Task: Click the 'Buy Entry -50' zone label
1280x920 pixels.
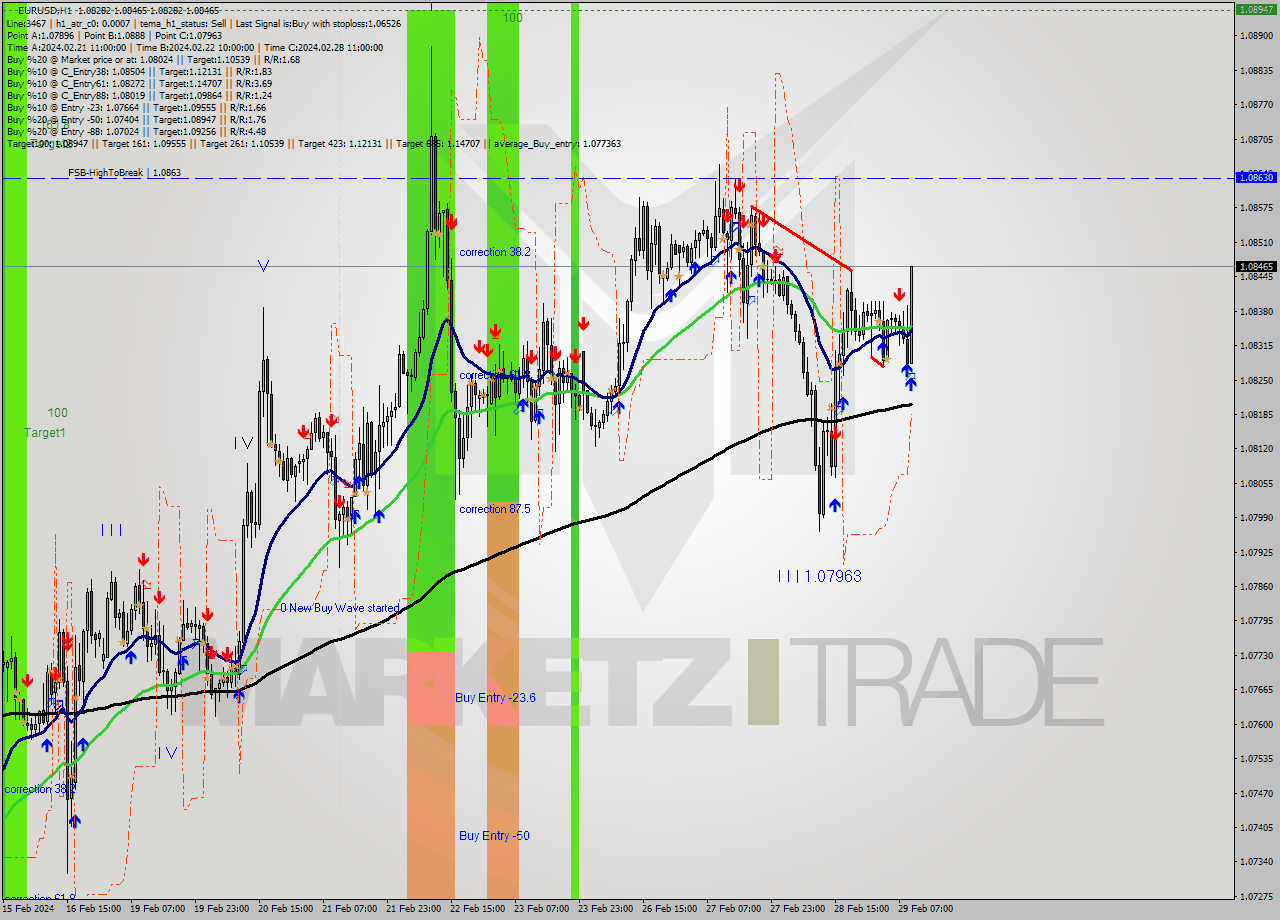Action: (x=494, y=835)
